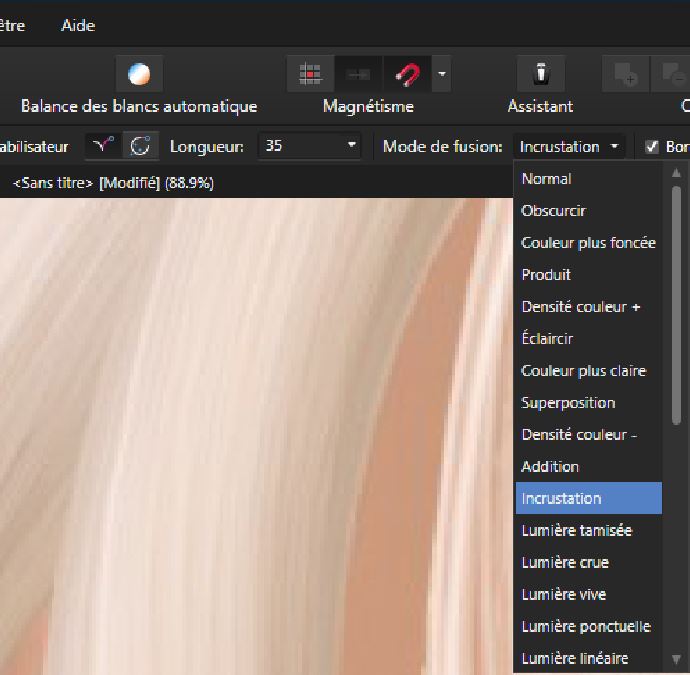The image size is (690, 675).
Task: Choose Lumière ponctuelle blend mode
Action: [x=588, y=626]
